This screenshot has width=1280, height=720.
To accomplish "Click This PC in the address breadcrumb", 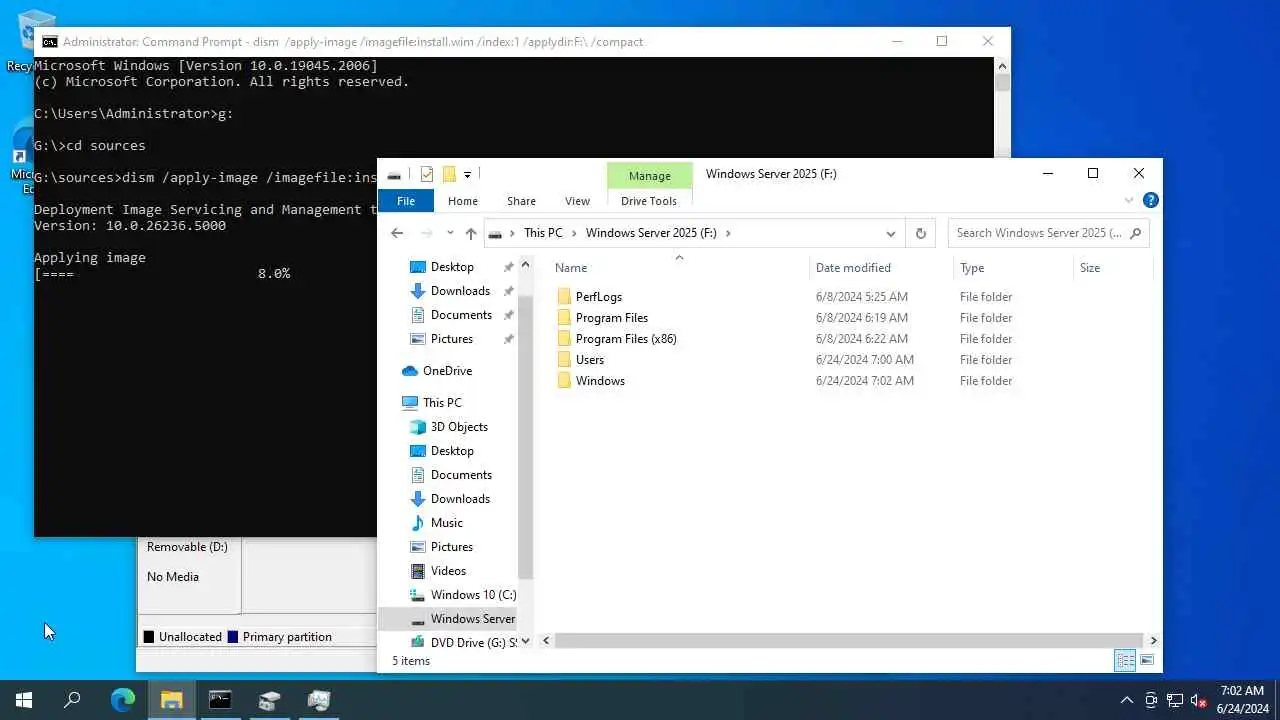I will pos(543,233).
